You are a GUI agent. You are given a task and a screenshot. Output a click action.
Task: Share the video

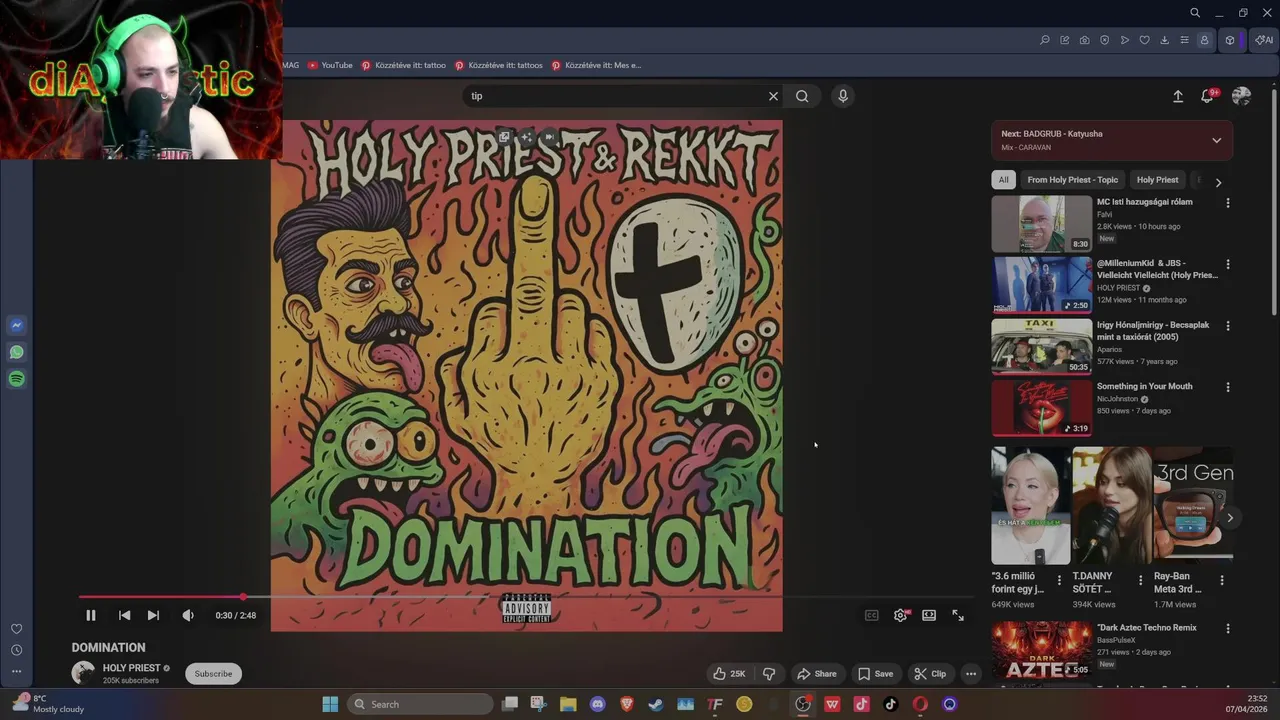pos(816,673)
